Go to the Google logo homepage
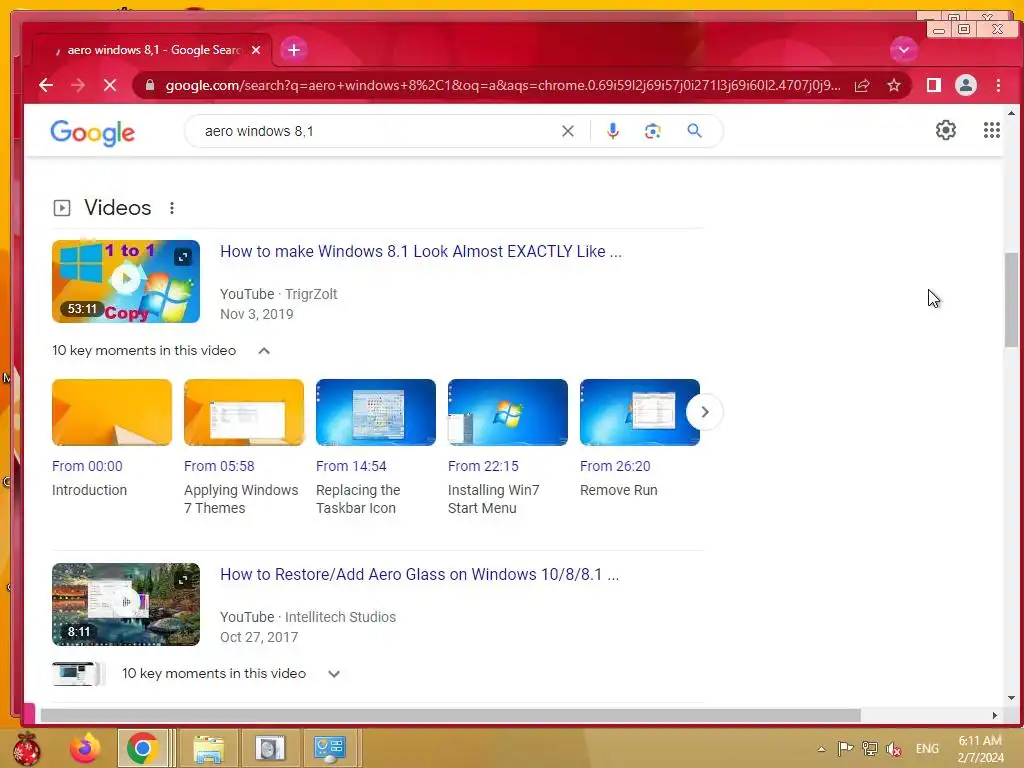Image resolution: width=1024 pixels, height=768 pixels. click(x=93, y=133)
